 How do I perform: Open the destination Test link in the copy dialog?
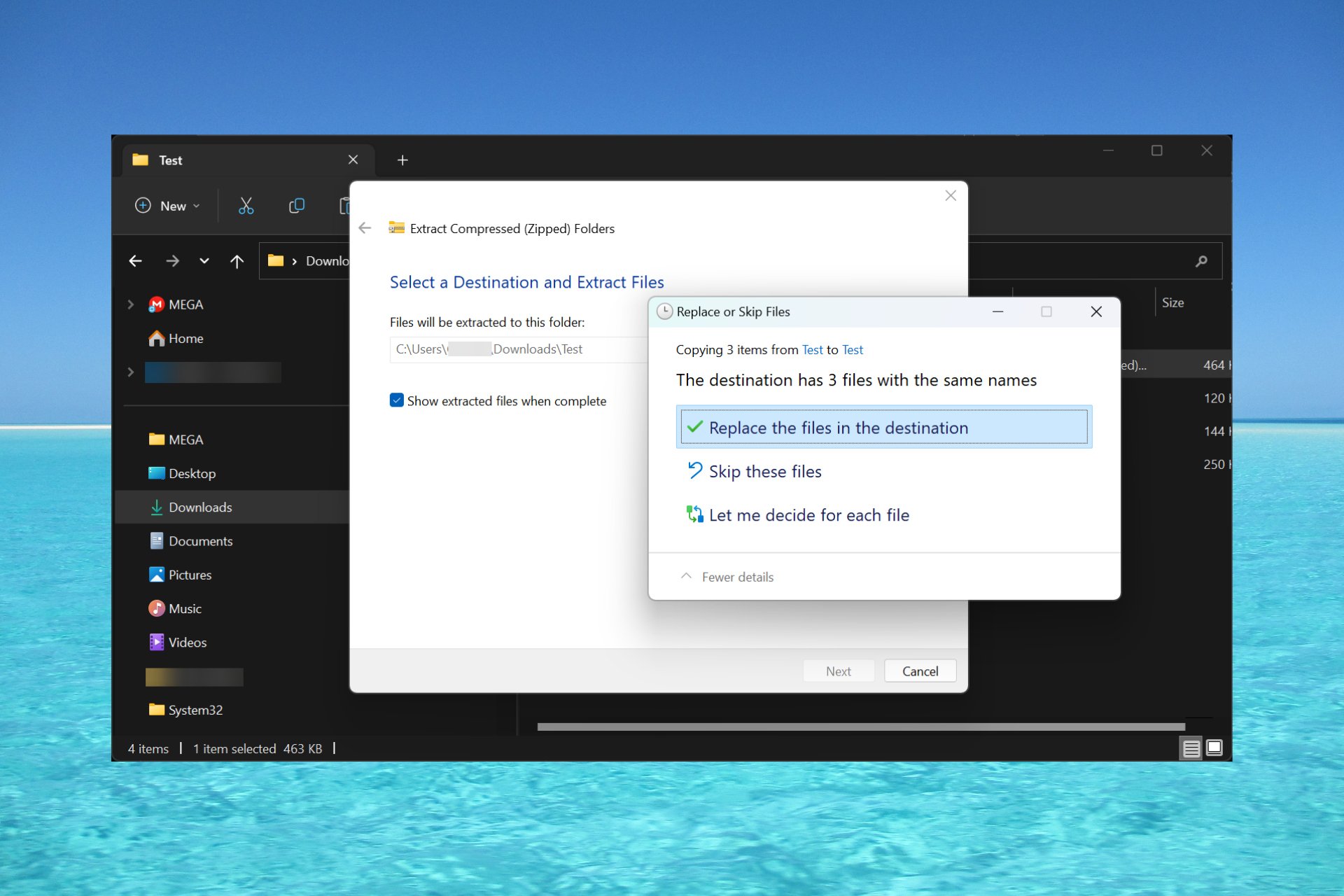click(852, 349)
